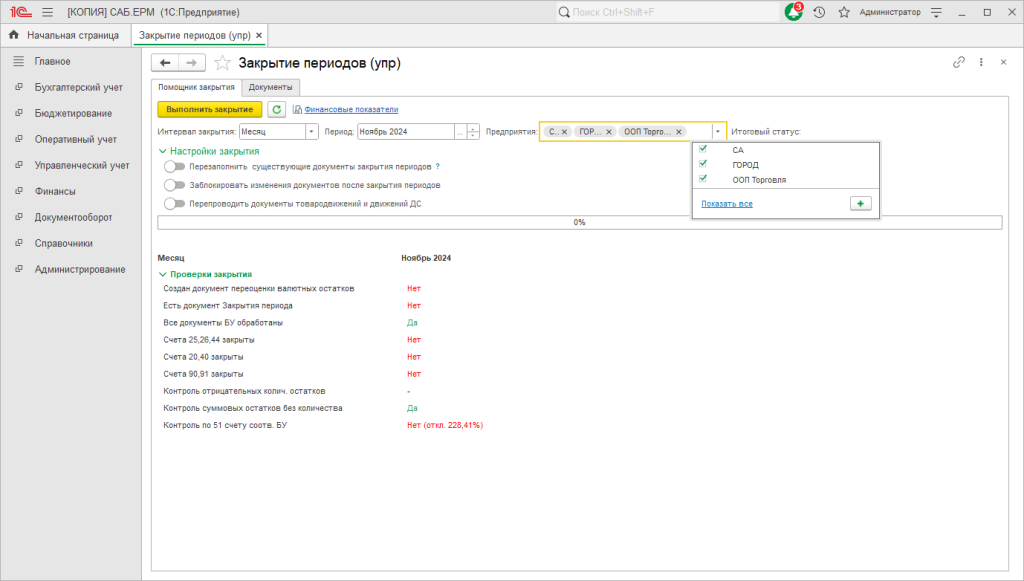Open Финансовые показатели link
The width and height of the screenshot is (1024, 581).
coord(351,110)
